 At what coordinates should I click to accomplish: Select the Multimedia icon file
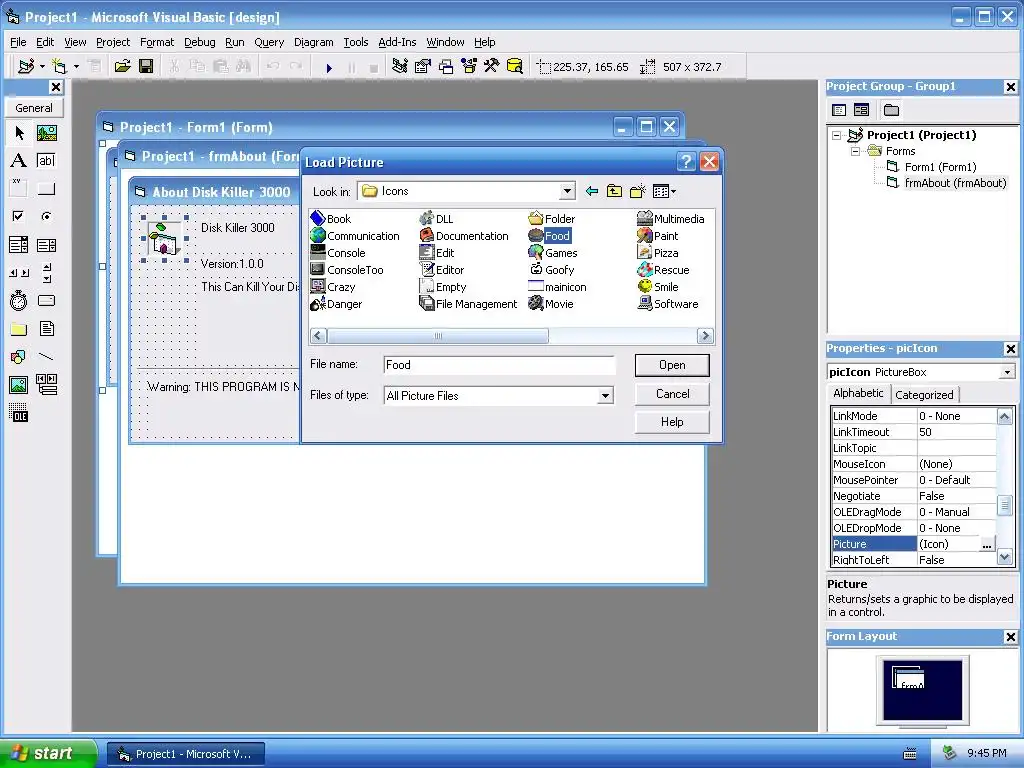click(671, 219)
